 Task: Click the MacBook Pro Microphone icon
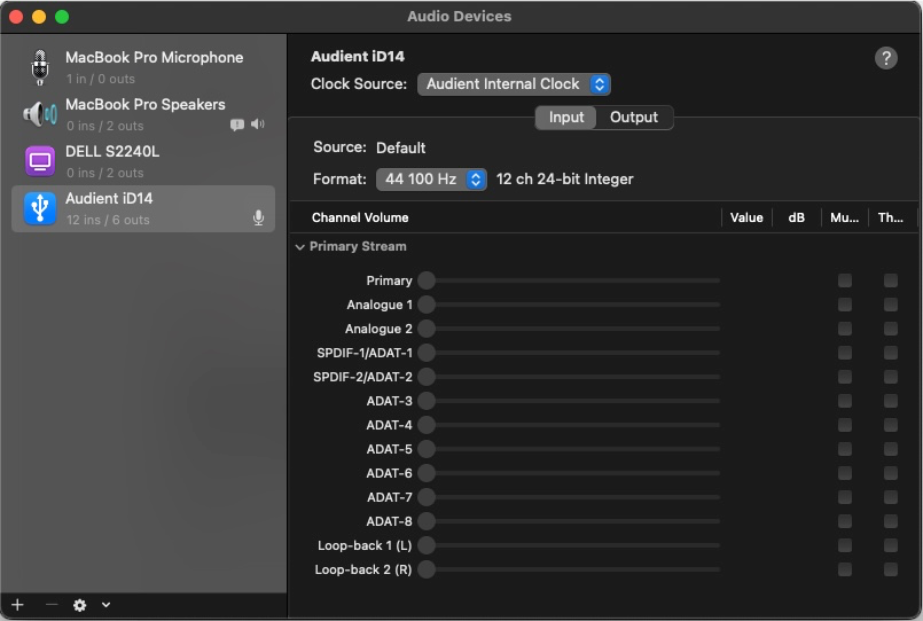coord(40,67)
